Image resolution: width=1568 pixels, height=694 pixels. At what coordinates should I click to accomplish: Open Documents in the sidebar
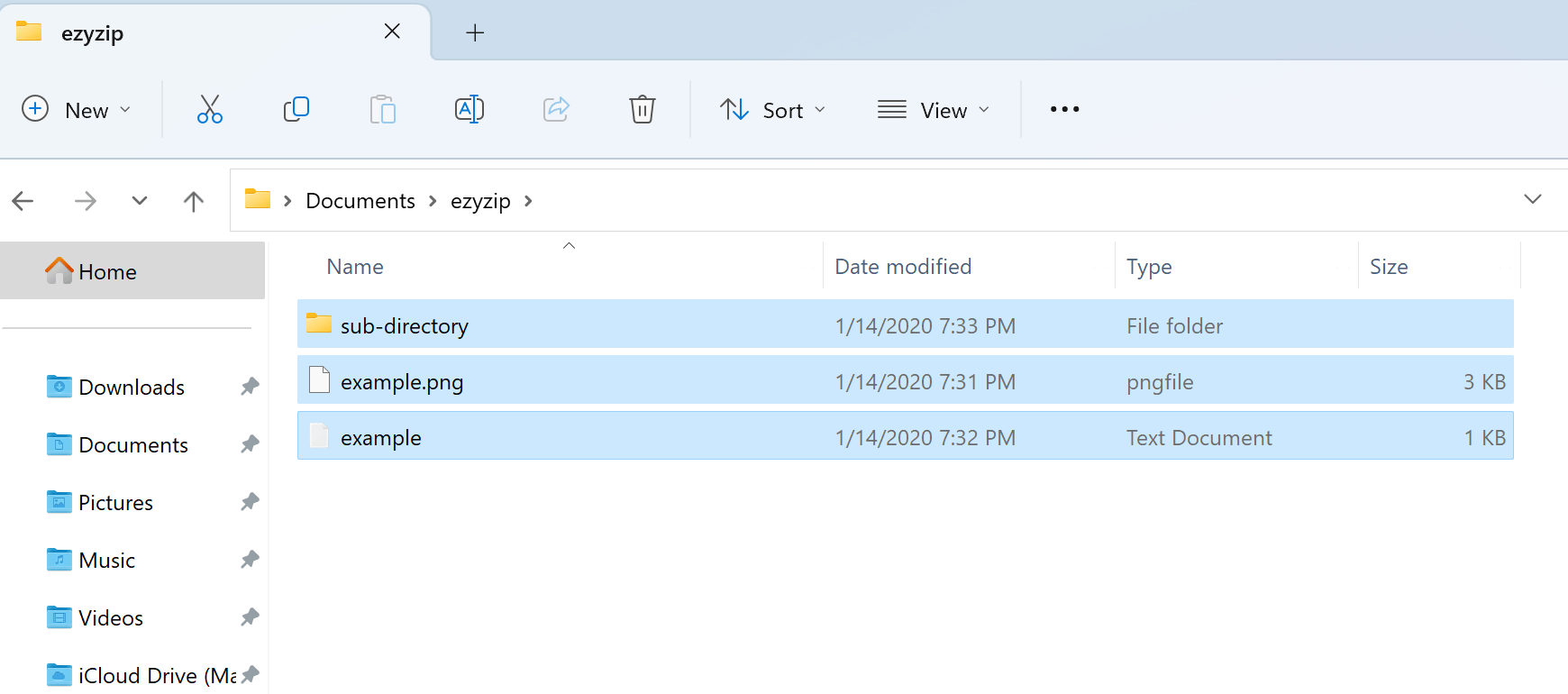coord(133,444)
